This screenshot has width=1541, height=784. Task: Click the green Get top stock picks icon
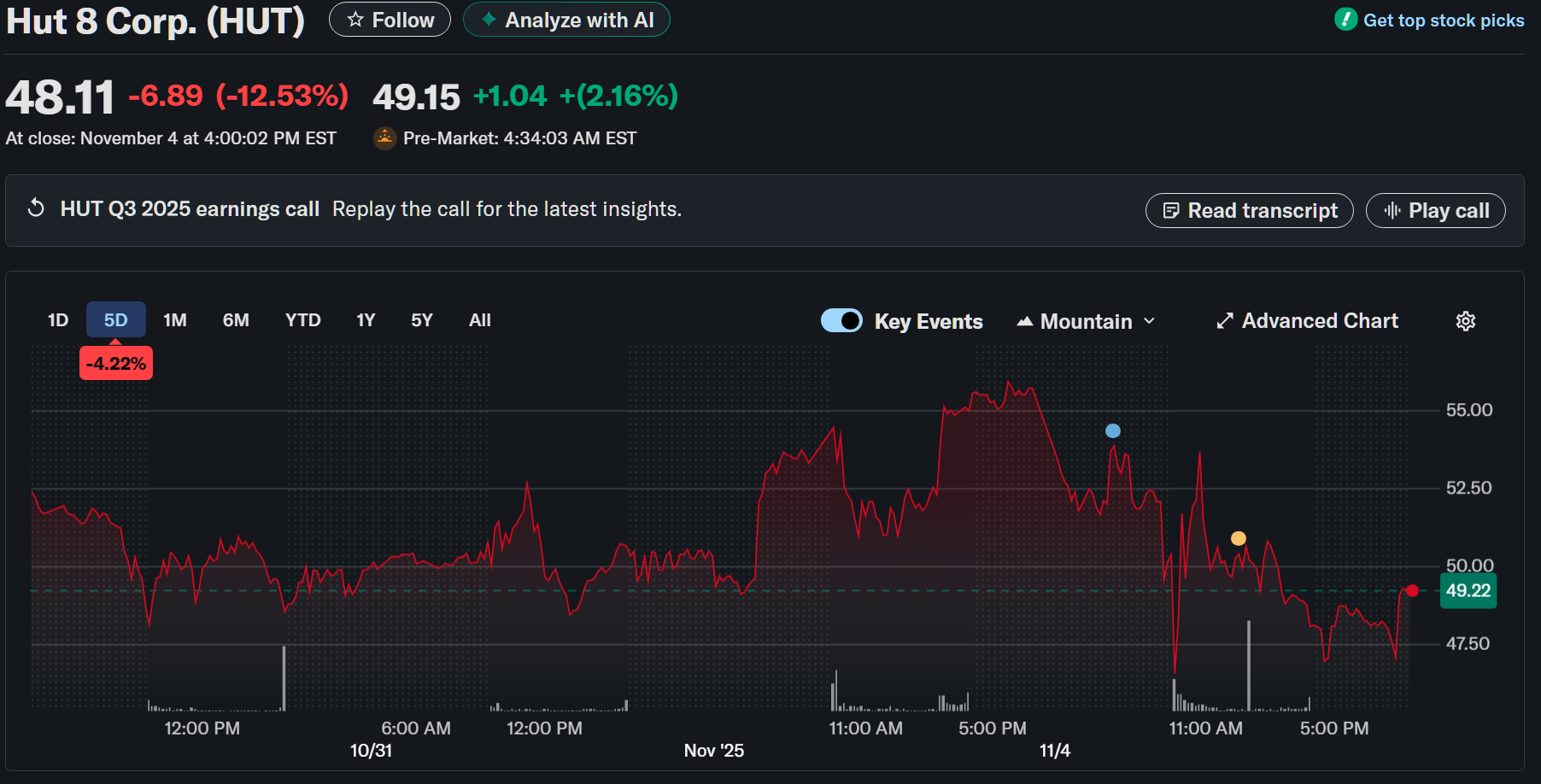1345,20
